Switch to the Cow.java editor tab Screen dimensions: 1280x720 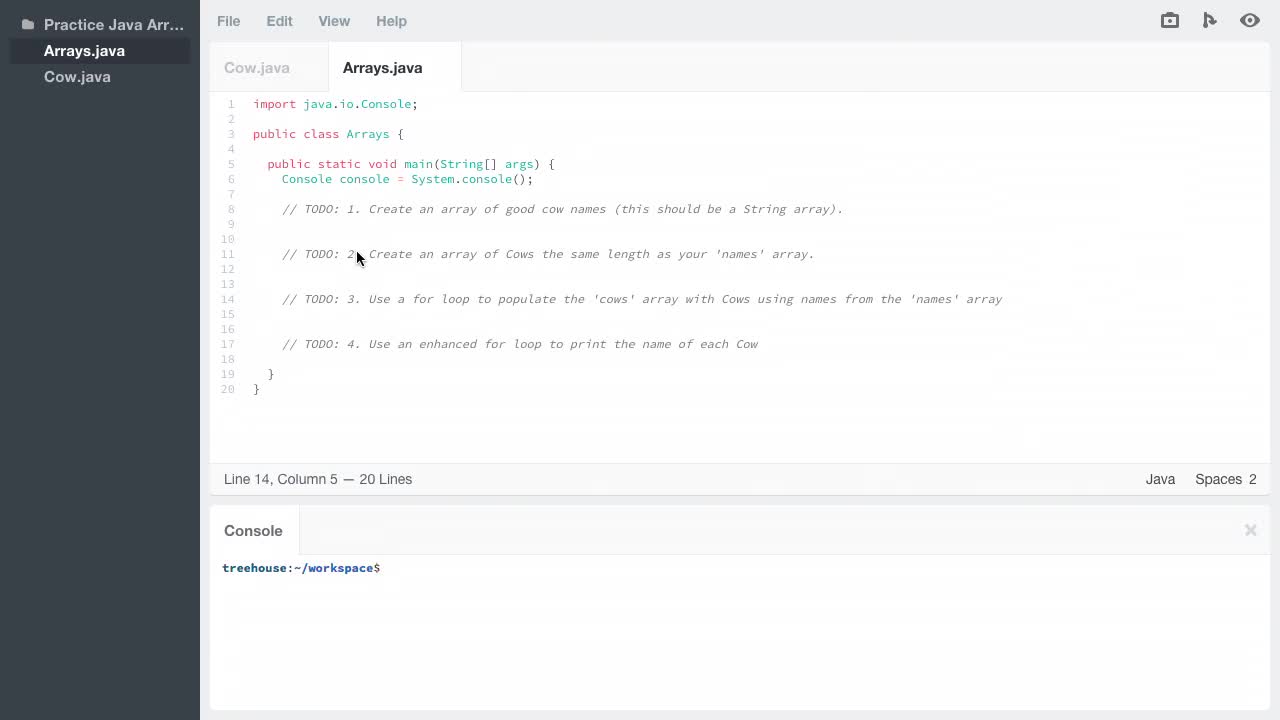[257, 67]
